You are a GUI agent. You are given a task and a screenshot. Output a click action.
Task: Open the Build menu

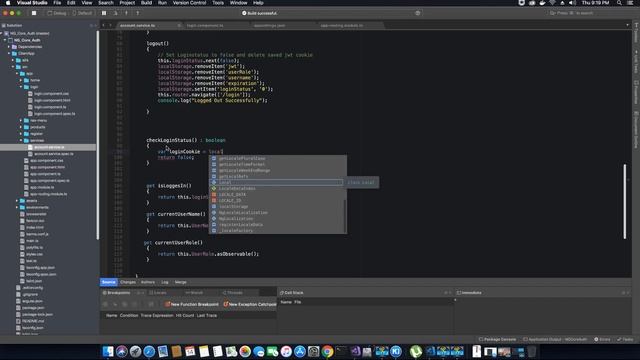tap(146, 3)
